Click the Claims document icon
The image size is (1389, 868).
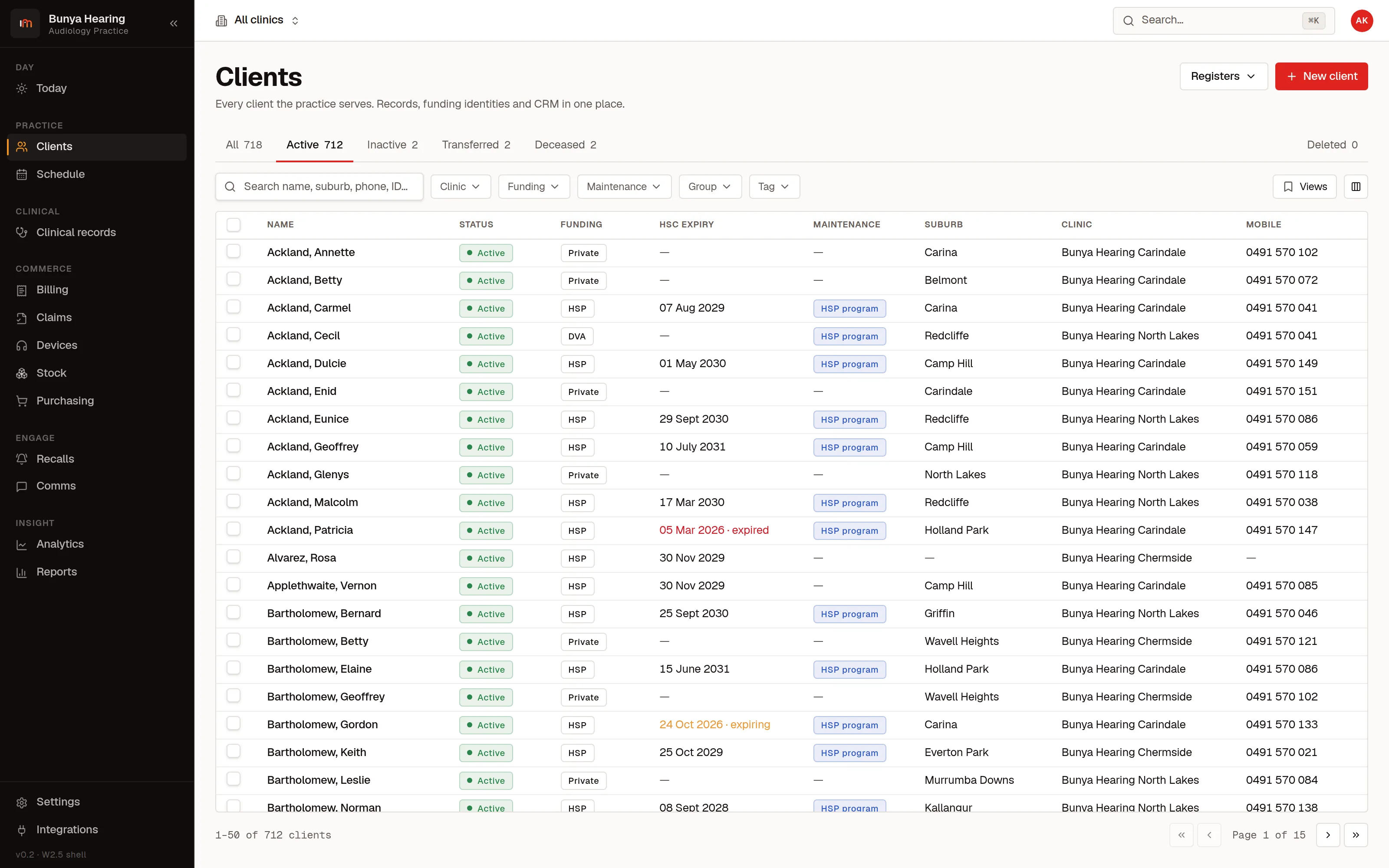click(22, 318)
